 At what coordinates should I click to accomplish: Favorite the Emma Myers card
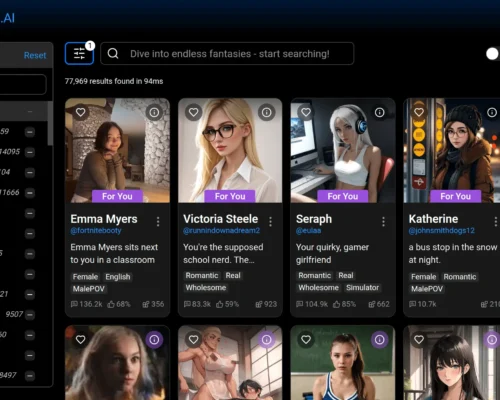80,112
